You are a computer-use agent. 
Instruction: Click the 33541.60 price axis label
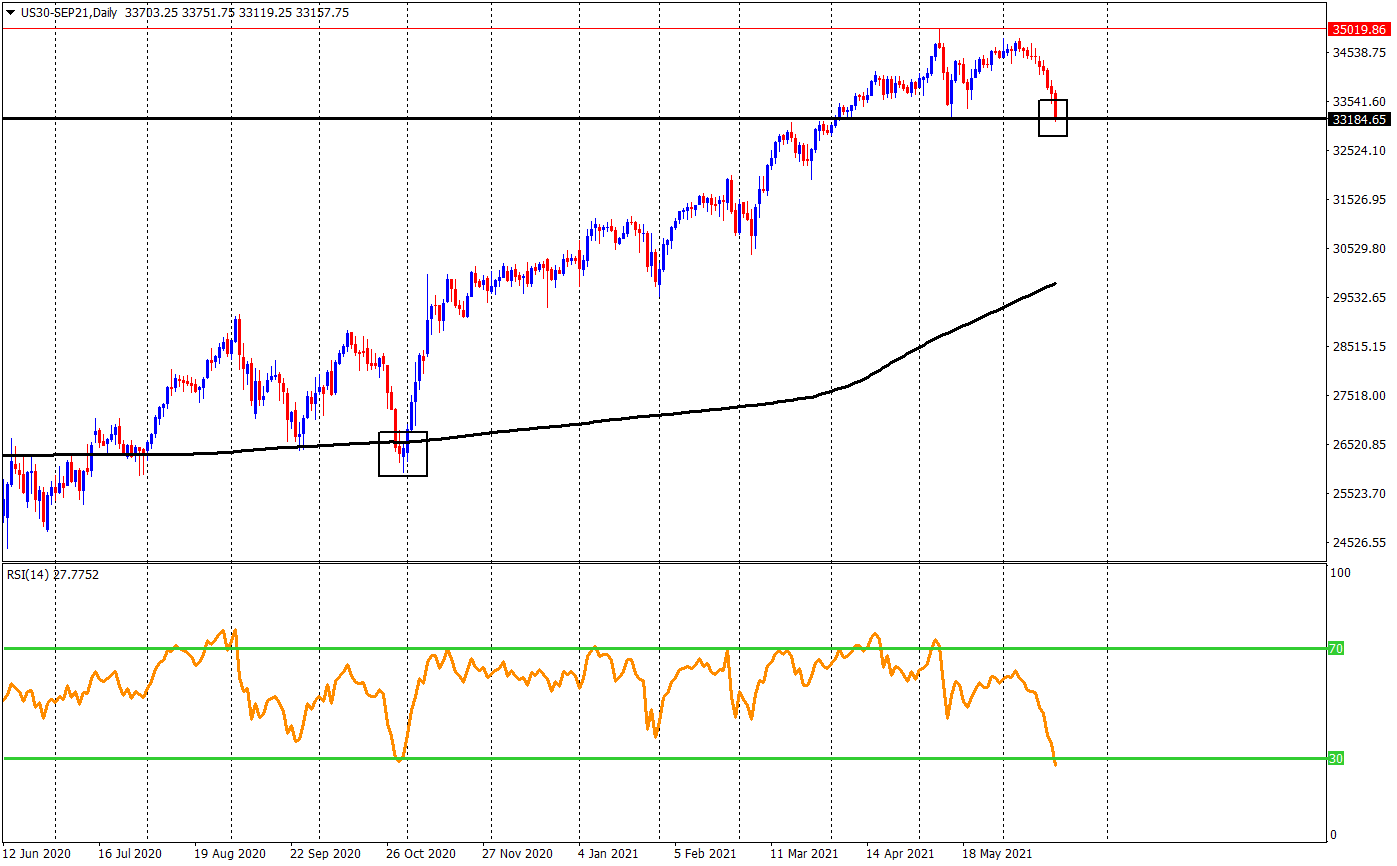pyautogui.click(x=1359, y=101)
